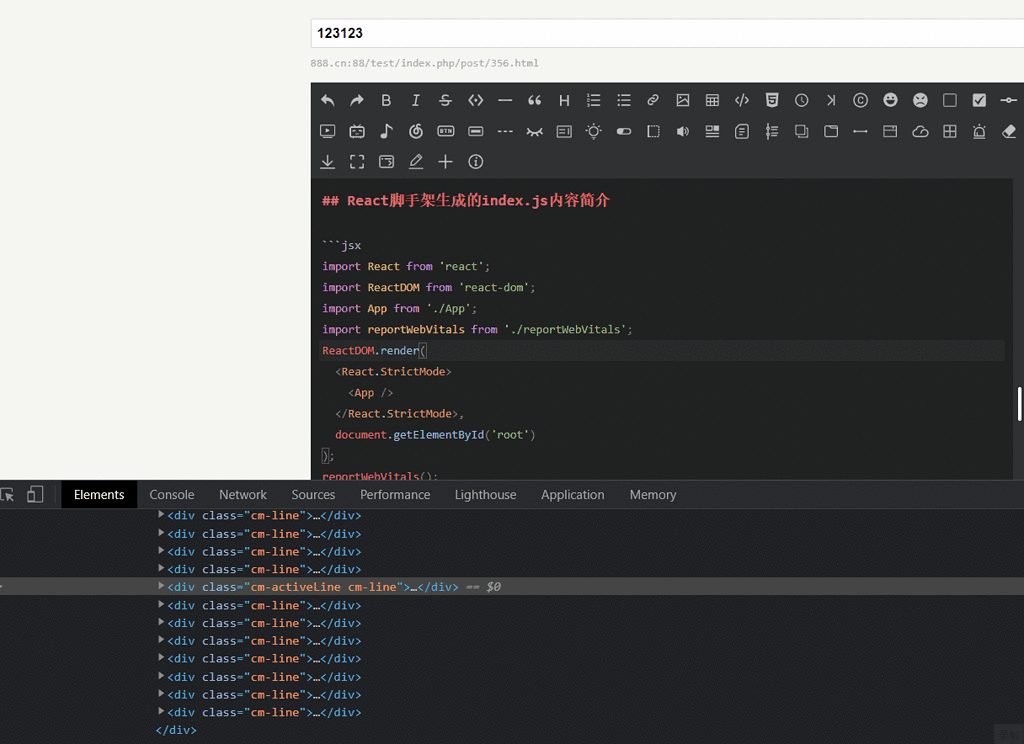Expand the last cm-line div in Elements
This screenshot has width=1024, height=744.
(x=160, y=712)
